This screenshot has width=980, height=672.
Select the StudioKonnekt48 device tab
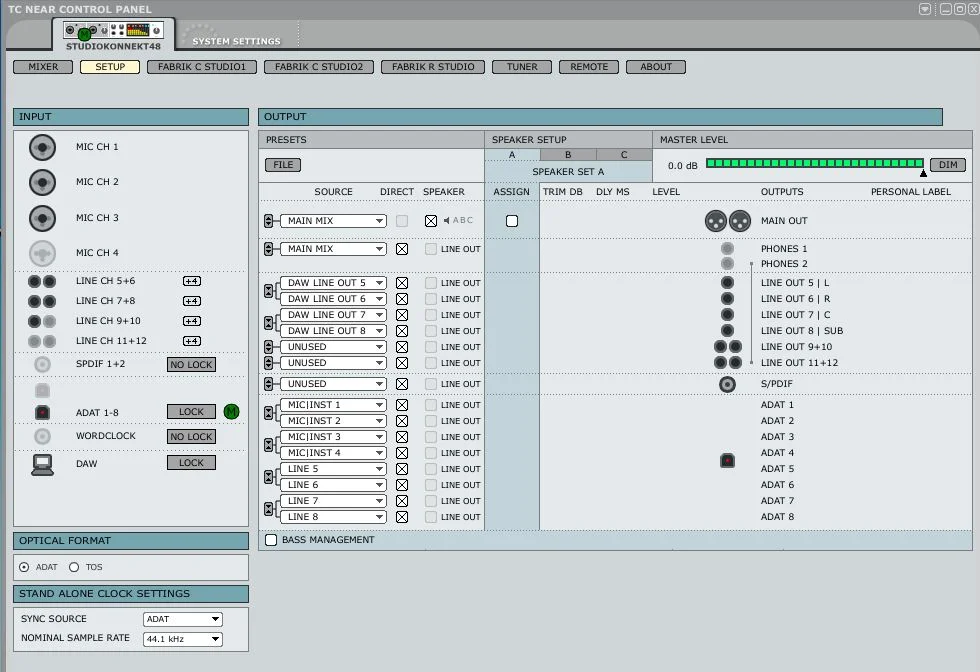click(113, 36)
